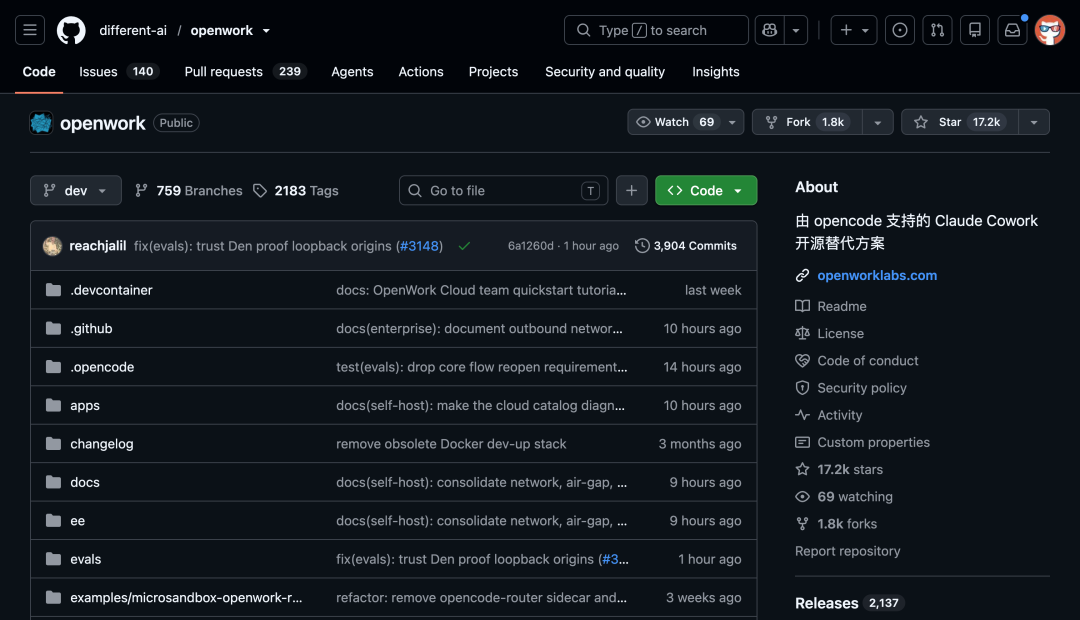Screen dimensions: 1080x620
Task: Open examples/microsandbox-openwork folder
Action: 186,598
